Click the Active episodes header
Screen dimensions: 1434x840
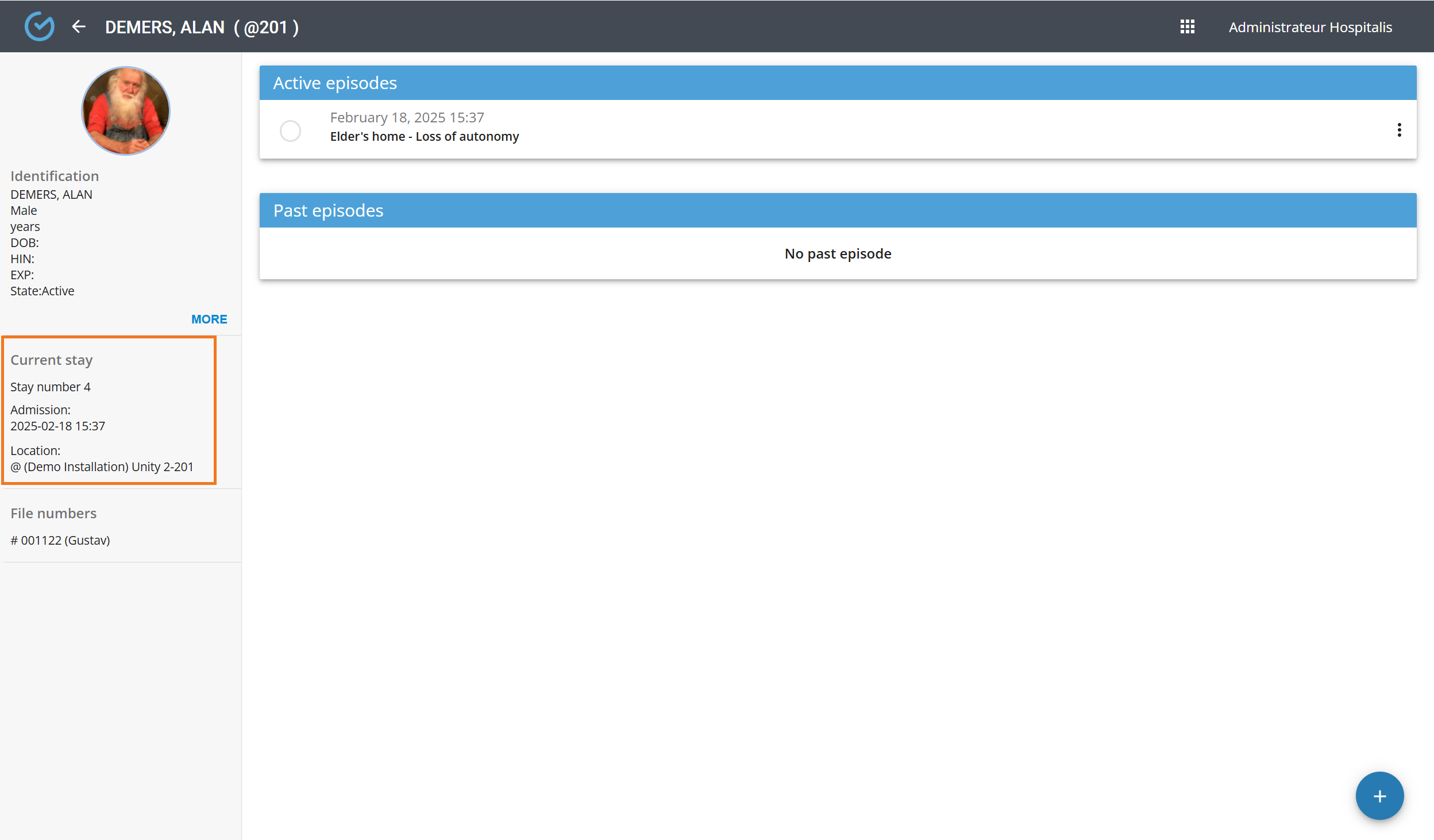click(x=335, y=83)
